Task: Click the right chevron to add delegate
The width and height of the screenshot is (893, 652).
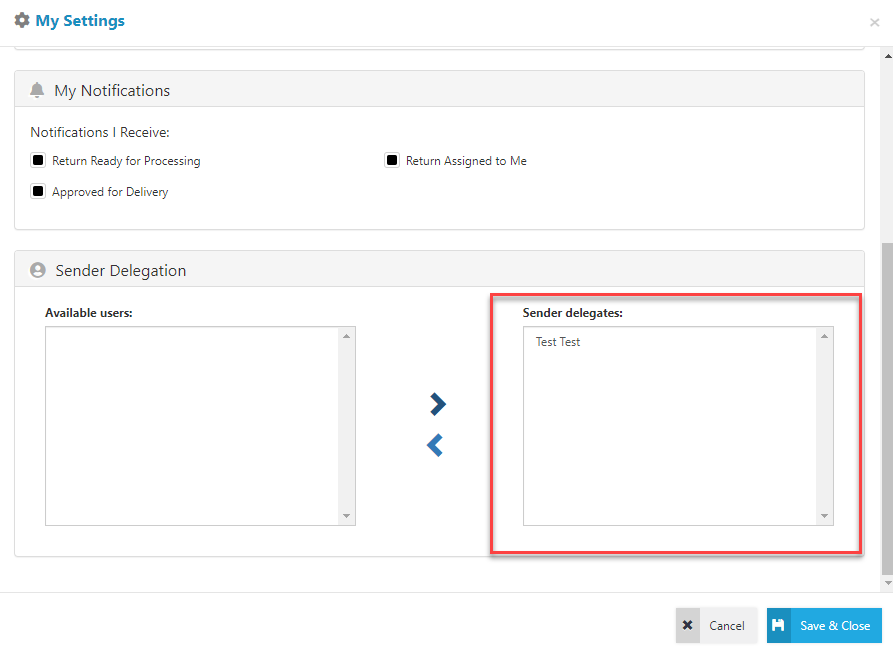Action: pos(437,404)
